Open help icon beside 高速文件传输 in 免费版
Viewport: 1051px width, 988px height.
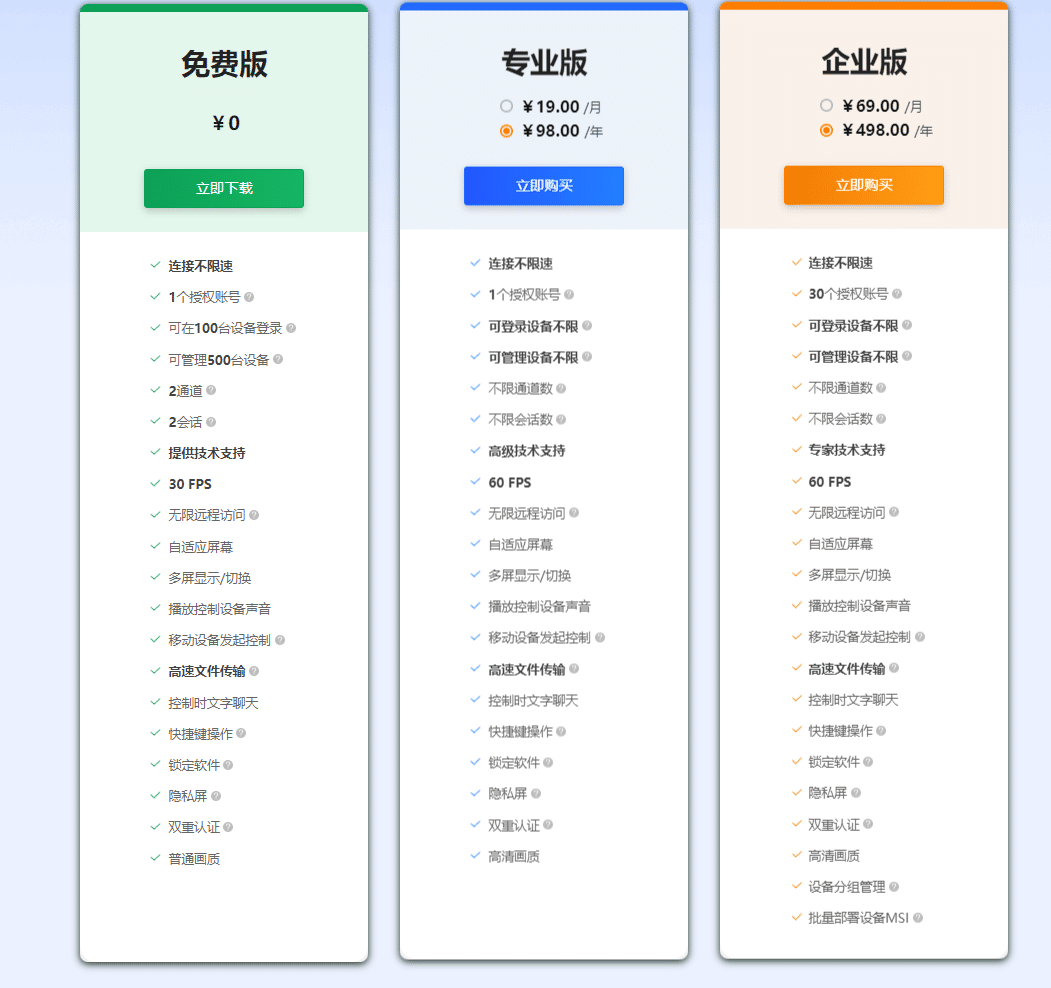coord(254,671)
